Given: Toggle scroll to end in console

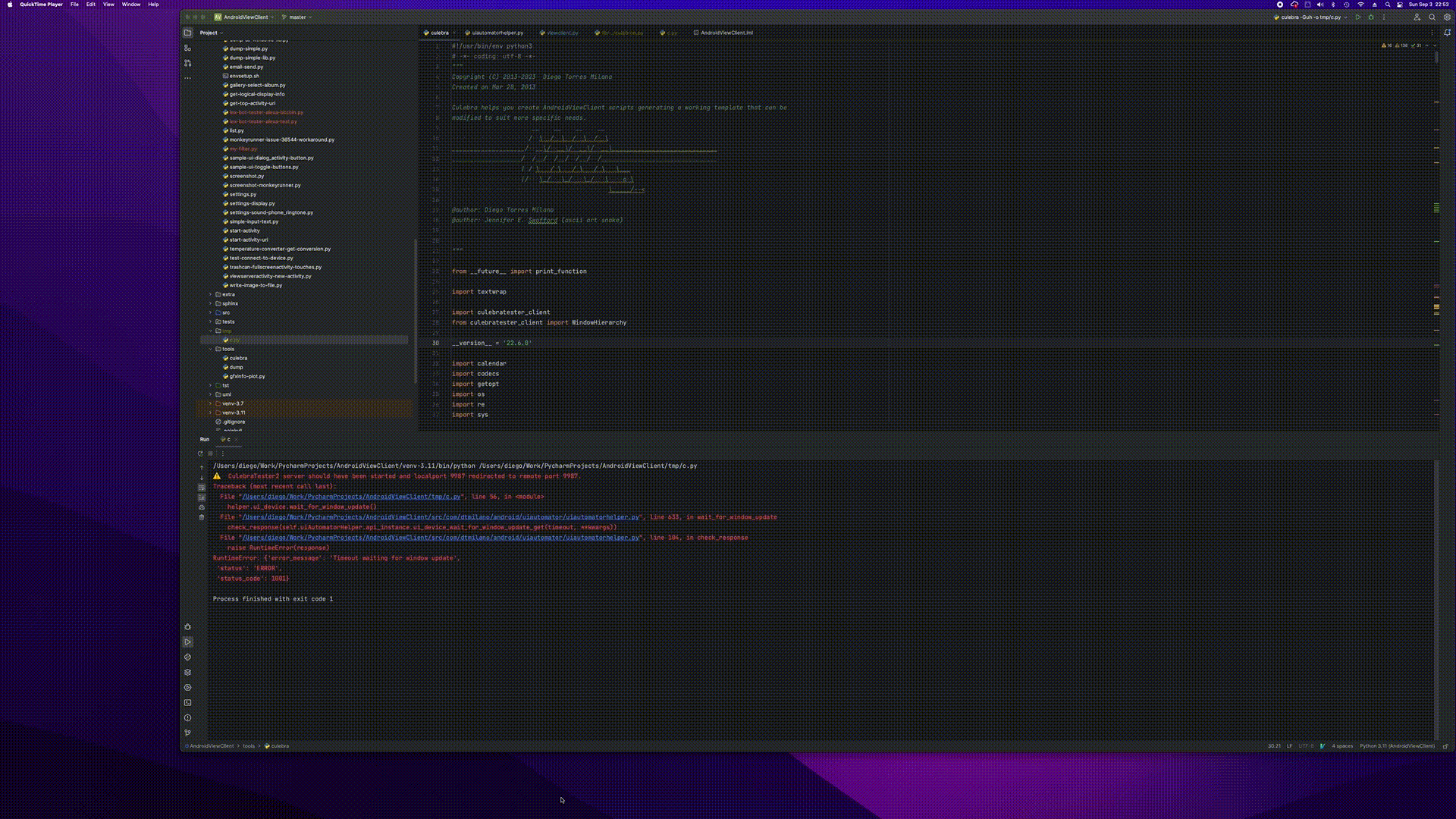Looking at the screenshot, I should coord(202,497).
